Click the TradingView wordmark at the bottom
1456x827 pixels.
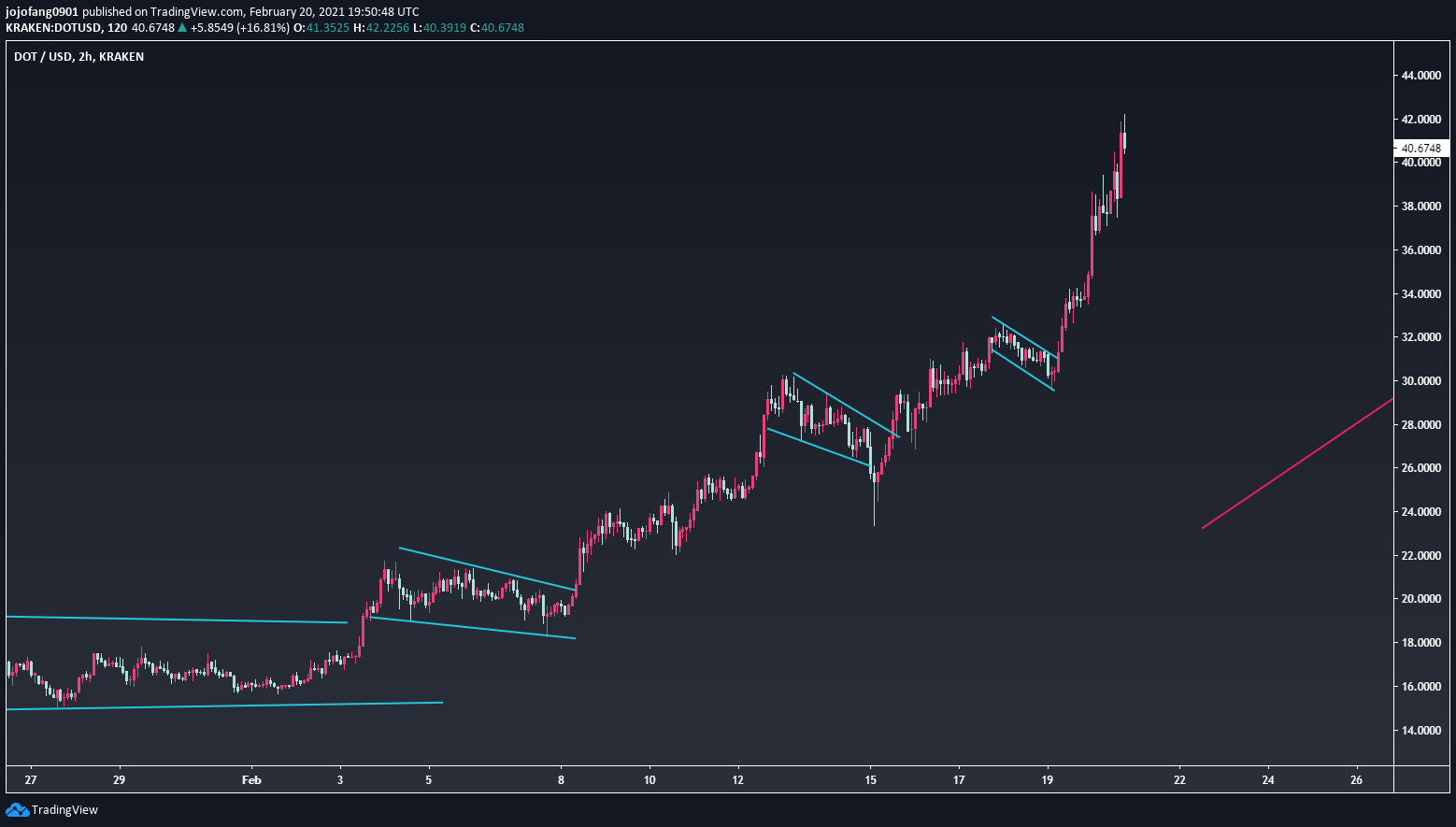click(x=64, y=810)
